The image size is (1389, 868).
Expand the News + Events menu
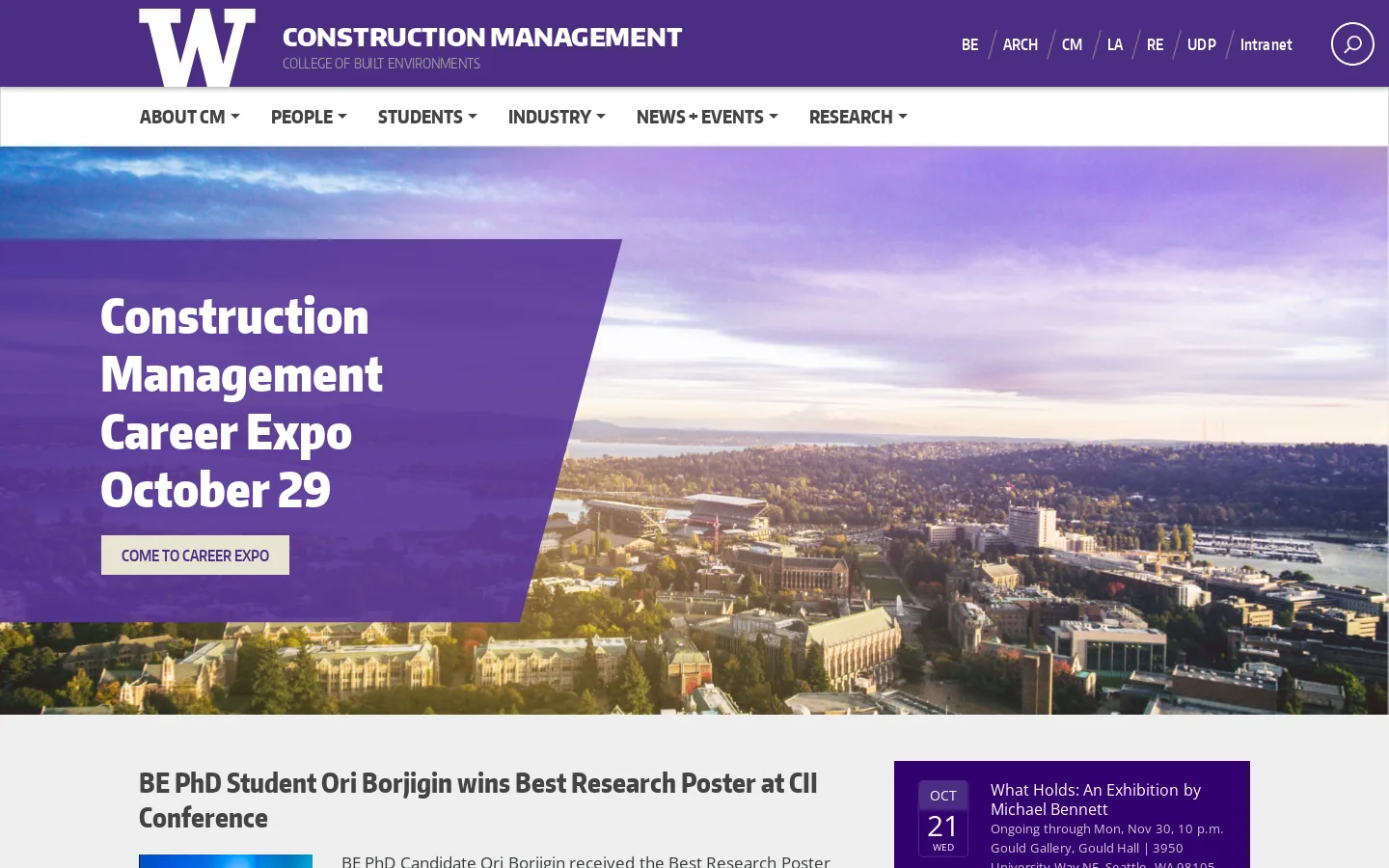click(707, 117)
